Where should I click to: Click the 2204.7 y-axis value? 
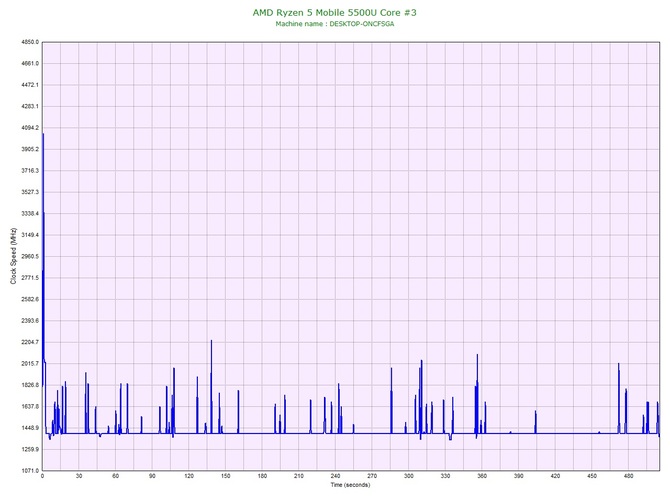tap(29, 342)
